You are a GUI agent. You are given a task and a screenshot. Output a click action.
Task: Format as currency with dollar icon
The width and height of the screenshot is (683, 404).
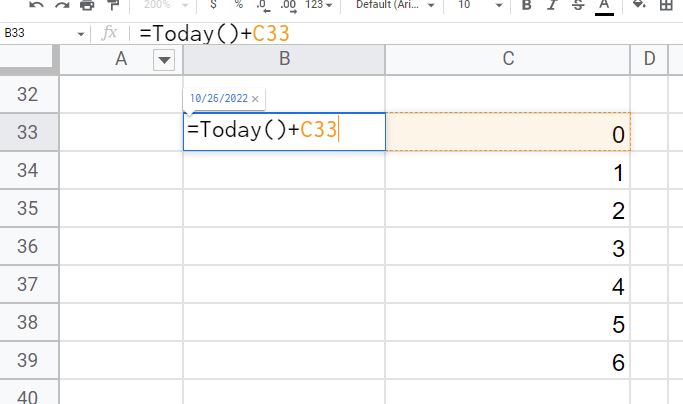point(213,5)
